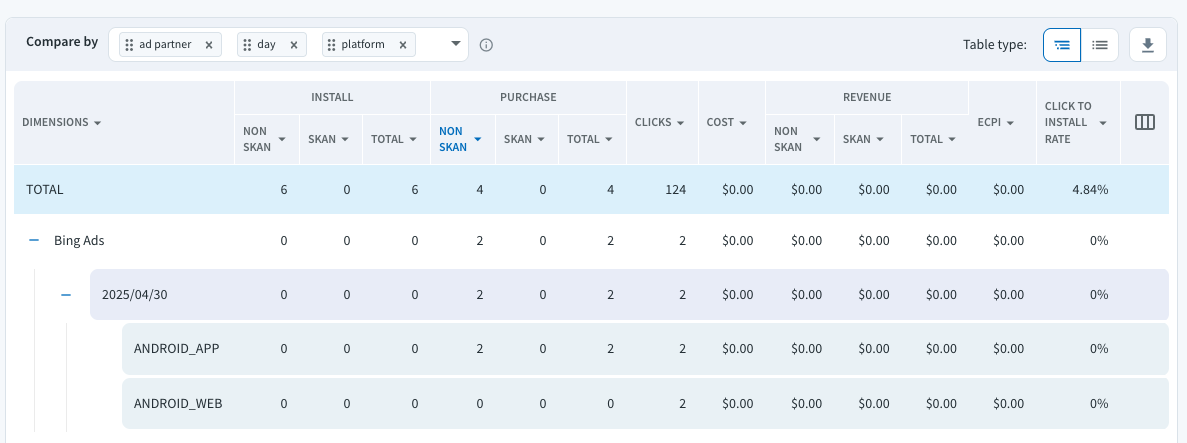
Task: Open the Dimensions column sort menu
Action: [x=98, y=123]
